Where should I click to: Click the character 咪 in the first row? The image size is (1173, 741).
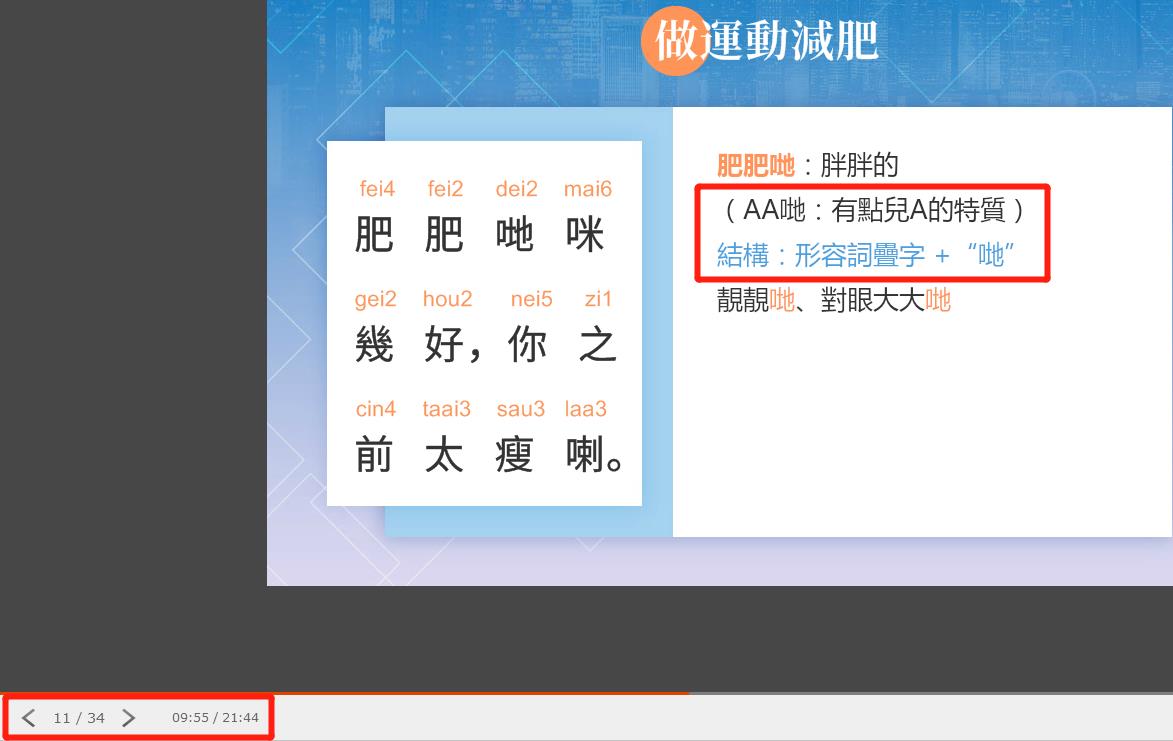[585, 236]
